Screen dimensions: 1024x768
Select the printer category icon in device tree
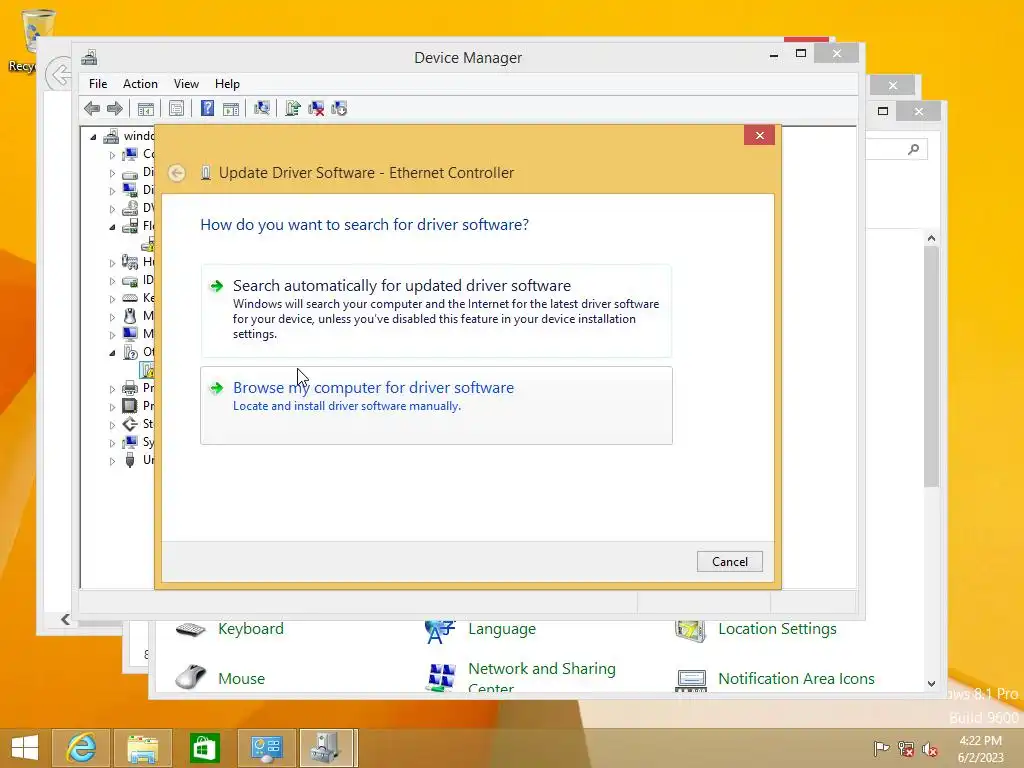tap(130, 388)
